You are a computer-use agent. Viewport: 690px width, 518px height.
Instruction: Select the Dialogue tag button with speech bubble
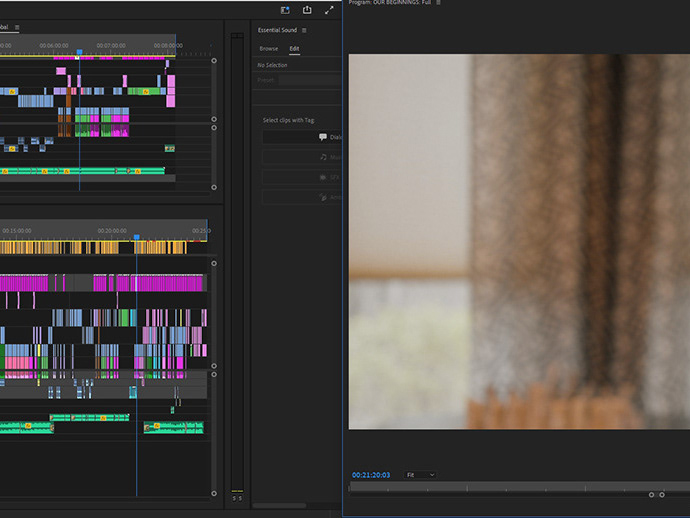pyautogui.click(x=302, y=137)
